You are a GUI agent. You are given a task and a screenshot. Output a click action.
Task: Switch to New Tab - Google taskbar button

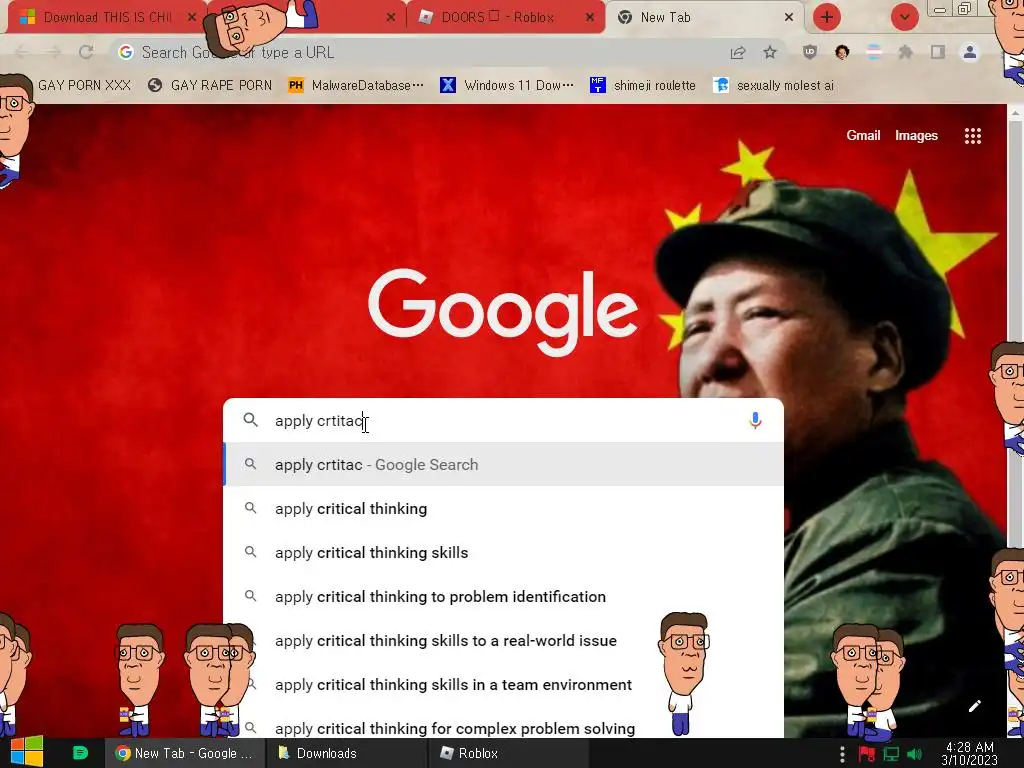(185, 753)
